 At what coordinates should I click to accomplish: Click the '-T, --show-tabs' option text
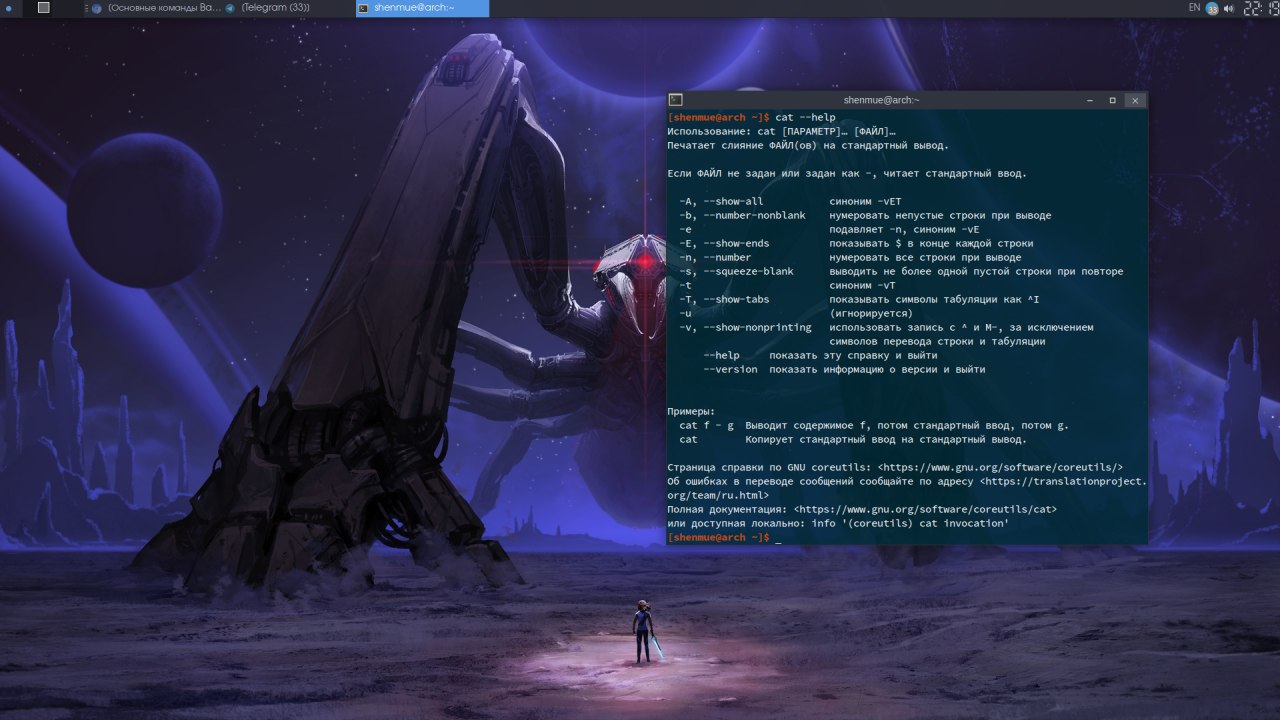click(x=724, y=299)
